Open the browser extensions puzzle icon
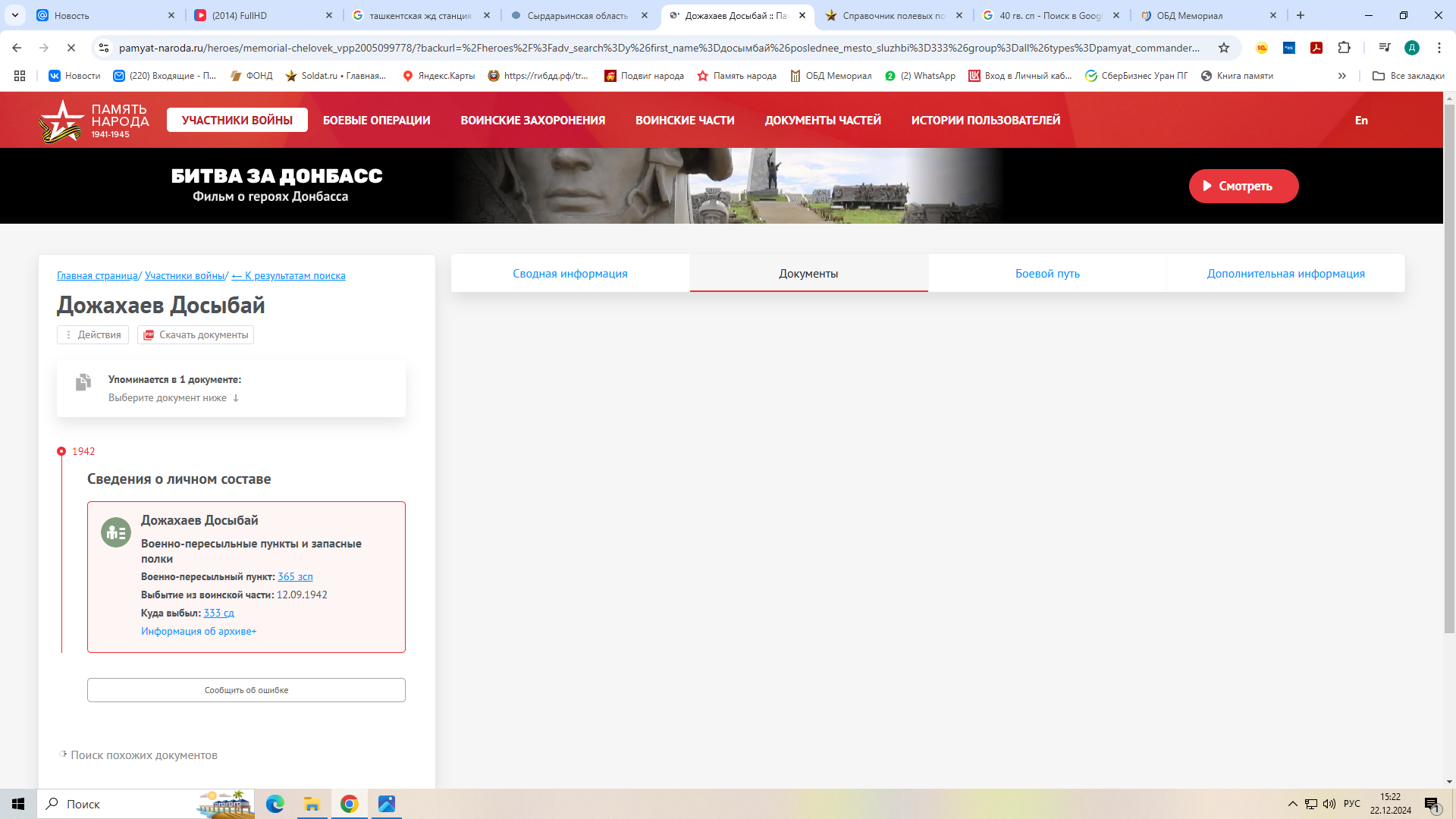 [x=1344, y=48]
